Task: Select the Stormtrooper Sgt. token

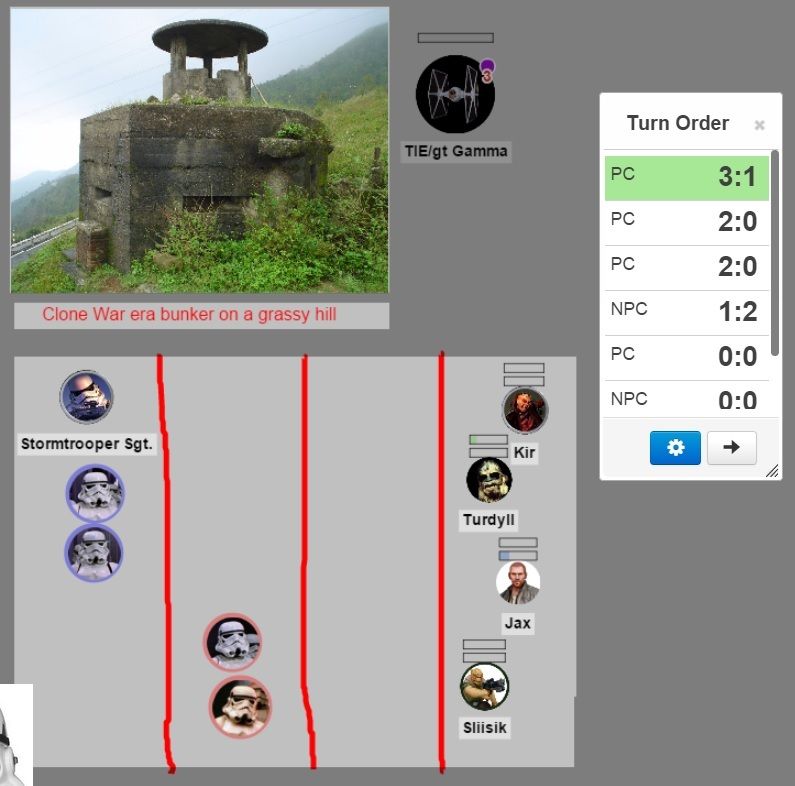Action: point(86,397)
